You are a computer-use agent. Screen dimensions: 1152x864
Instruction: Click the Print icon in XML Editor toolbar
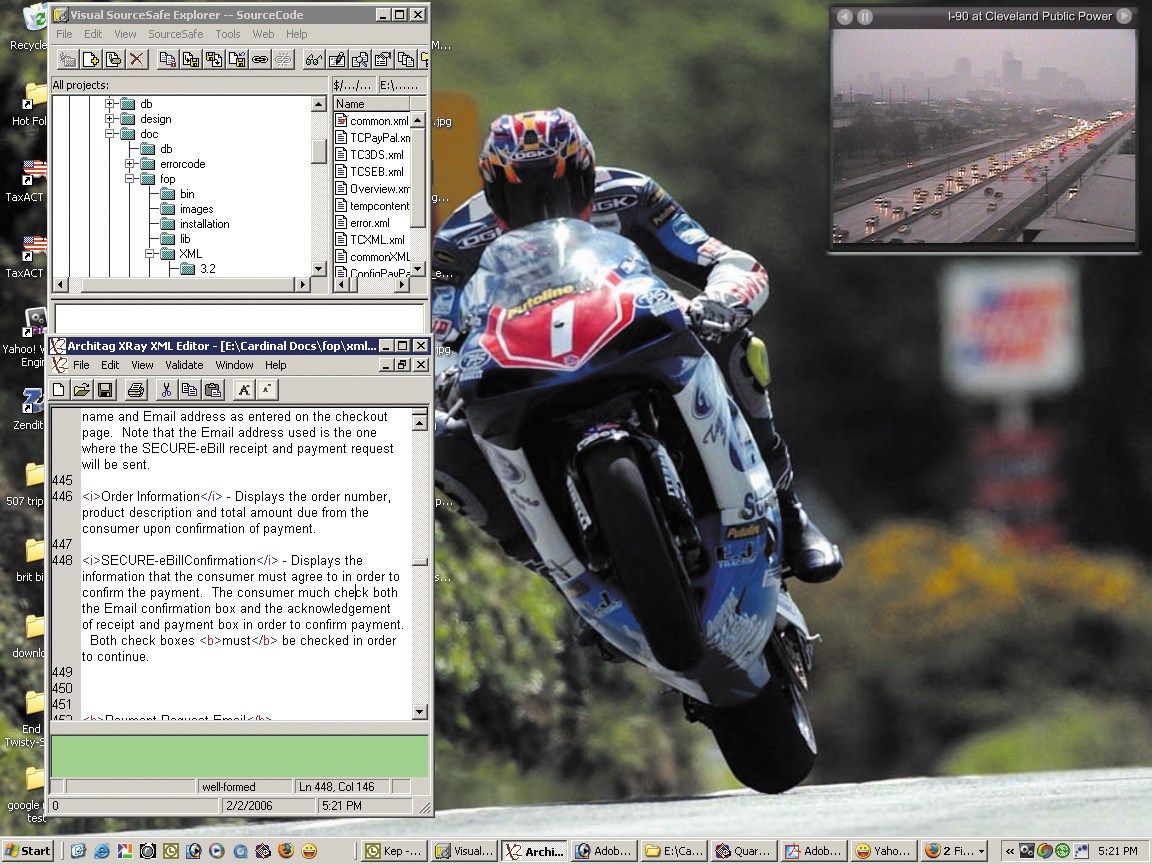[x=136, y=390]
